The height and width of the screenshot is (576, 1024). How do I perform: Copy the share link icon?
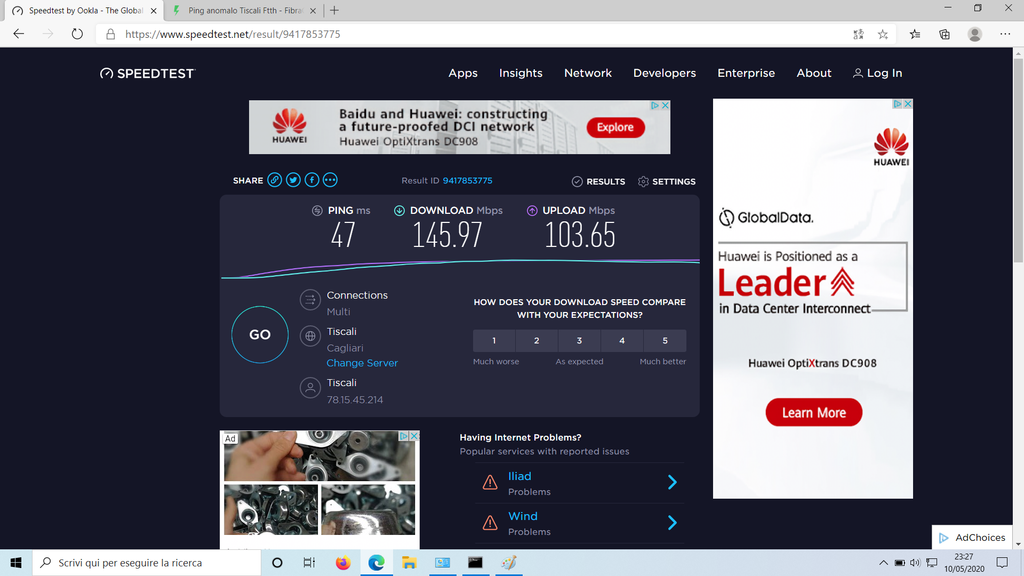[274, 180]
